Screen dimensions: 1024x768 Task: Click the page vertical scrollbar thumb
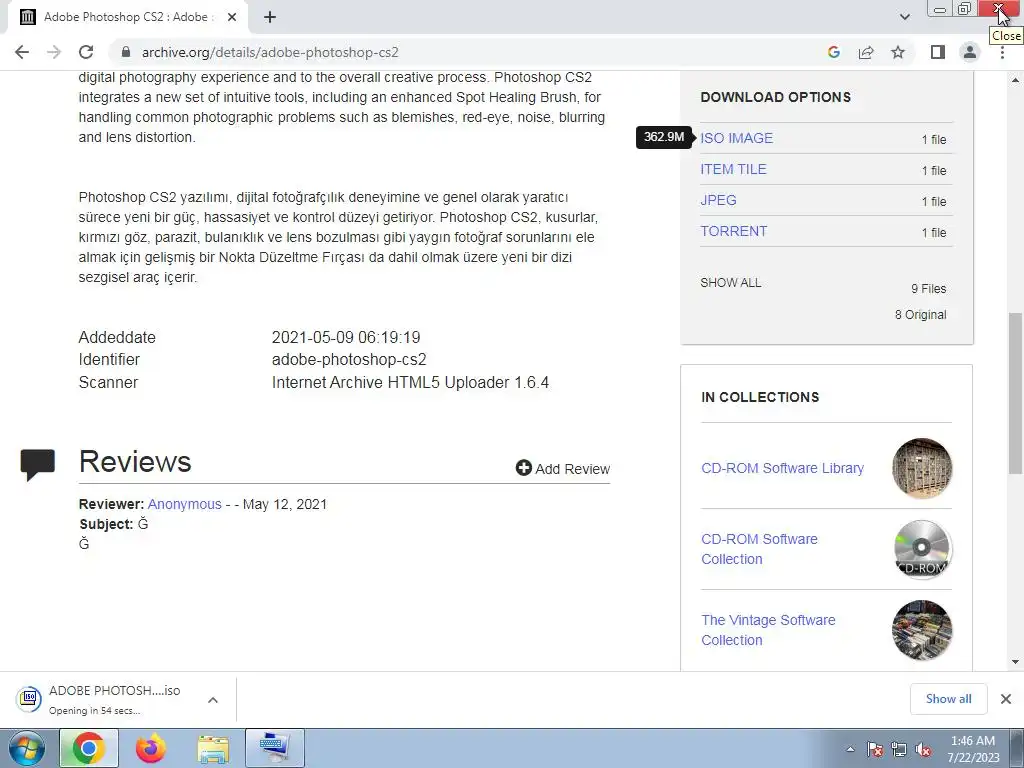point(1015,394)
